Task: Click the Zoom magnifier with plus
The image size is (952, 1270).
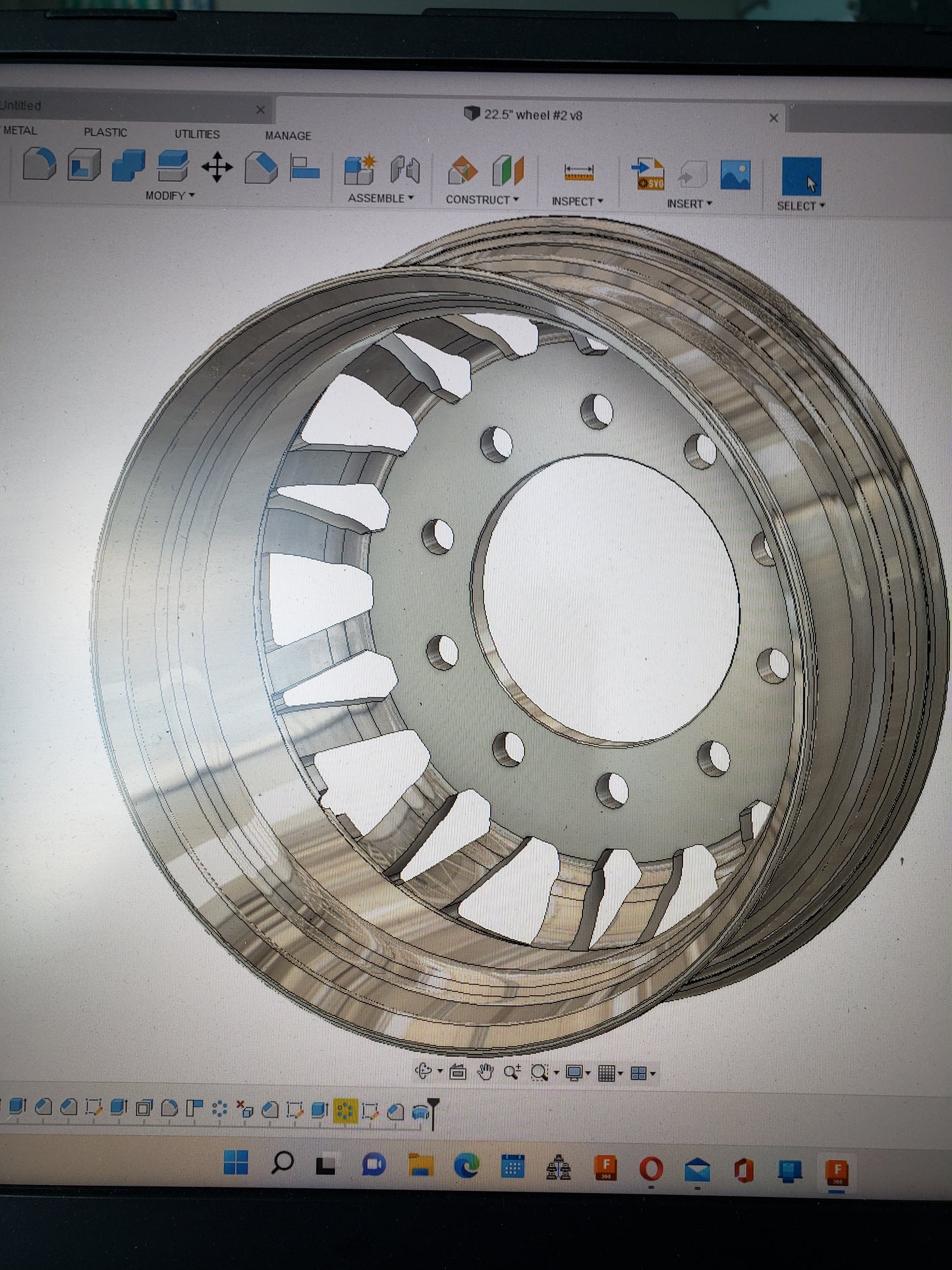Action: 512,1072
